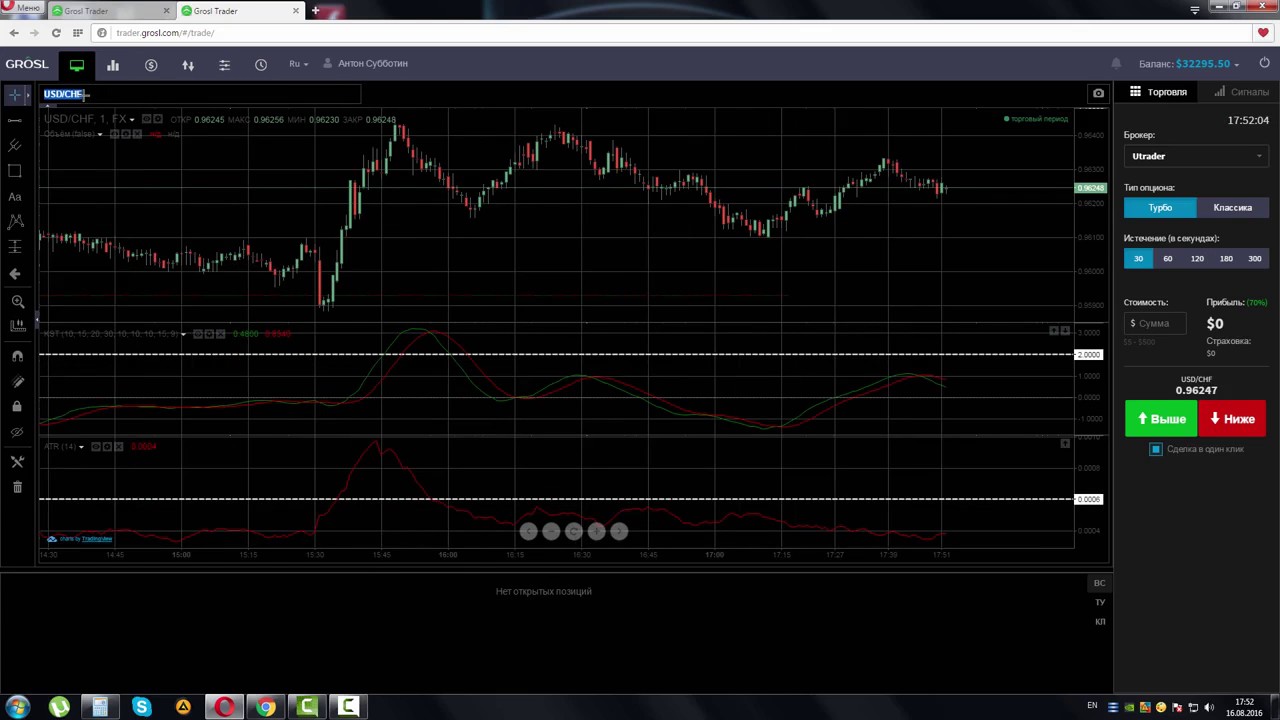Select the Турбо option type

pos(1160,208)
